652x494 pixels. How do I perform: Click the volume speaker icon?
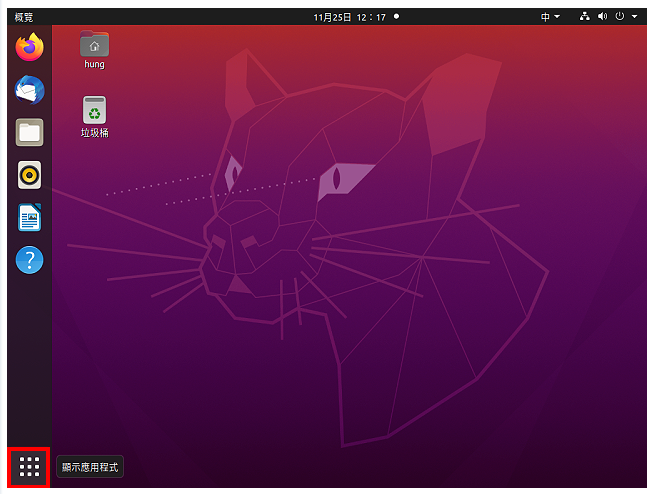click(602, 17)
